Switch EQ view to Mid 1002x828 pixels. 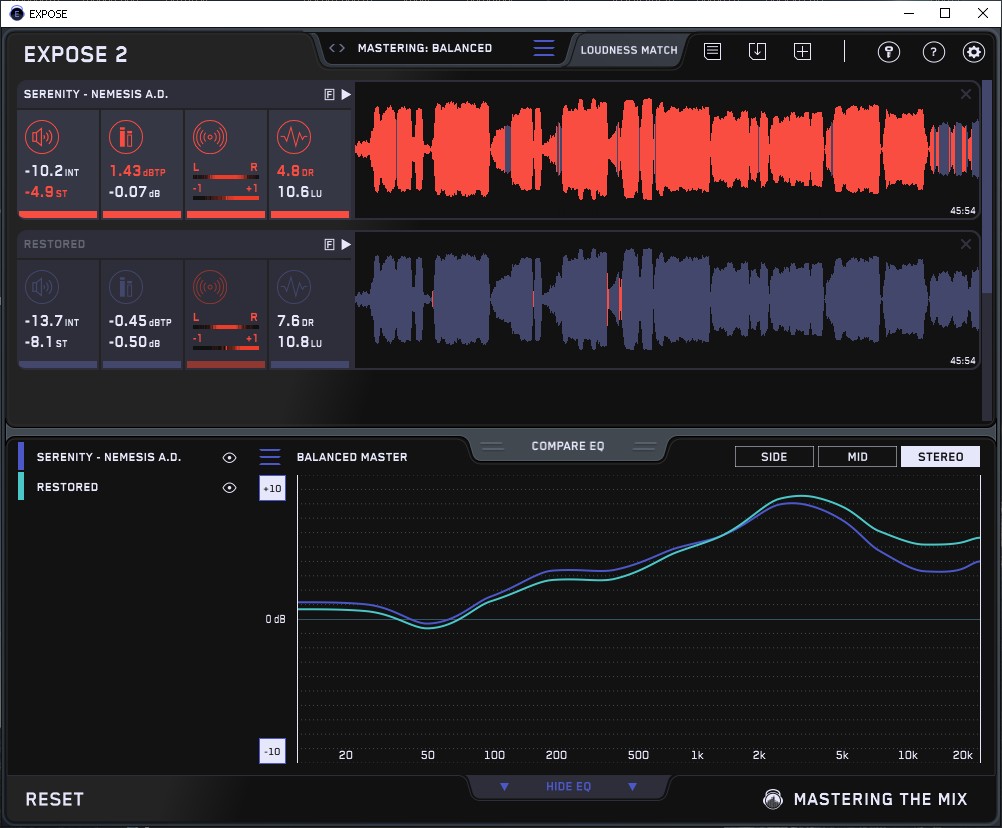coord(857,457)
